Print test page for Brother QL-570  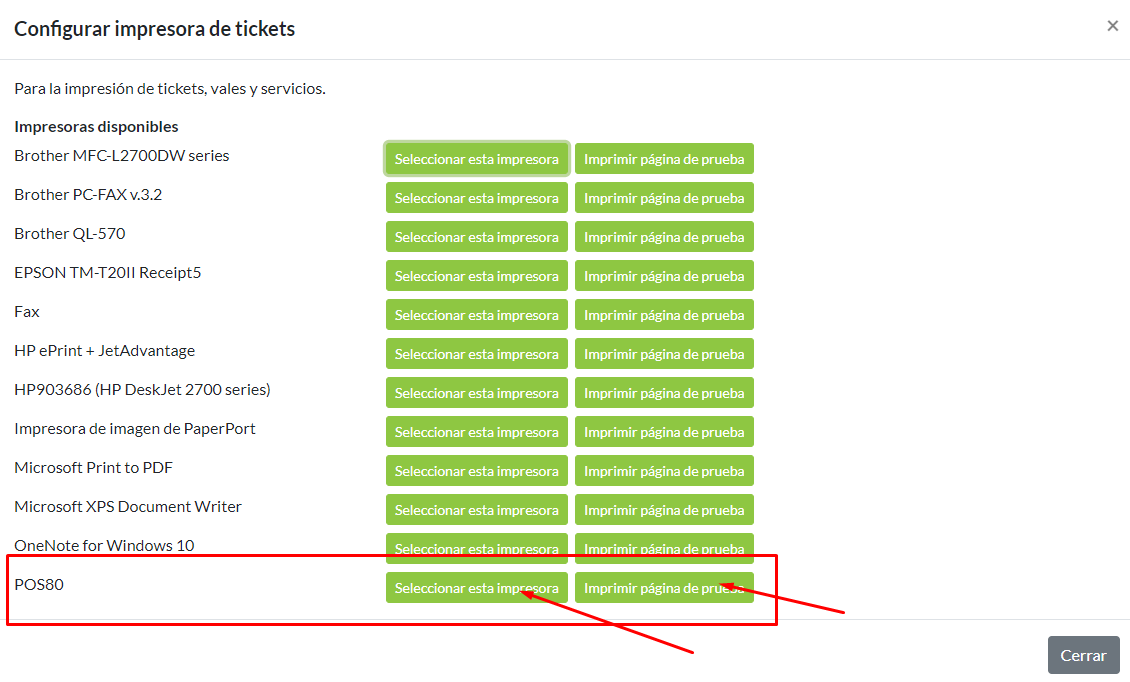point(664,237)
